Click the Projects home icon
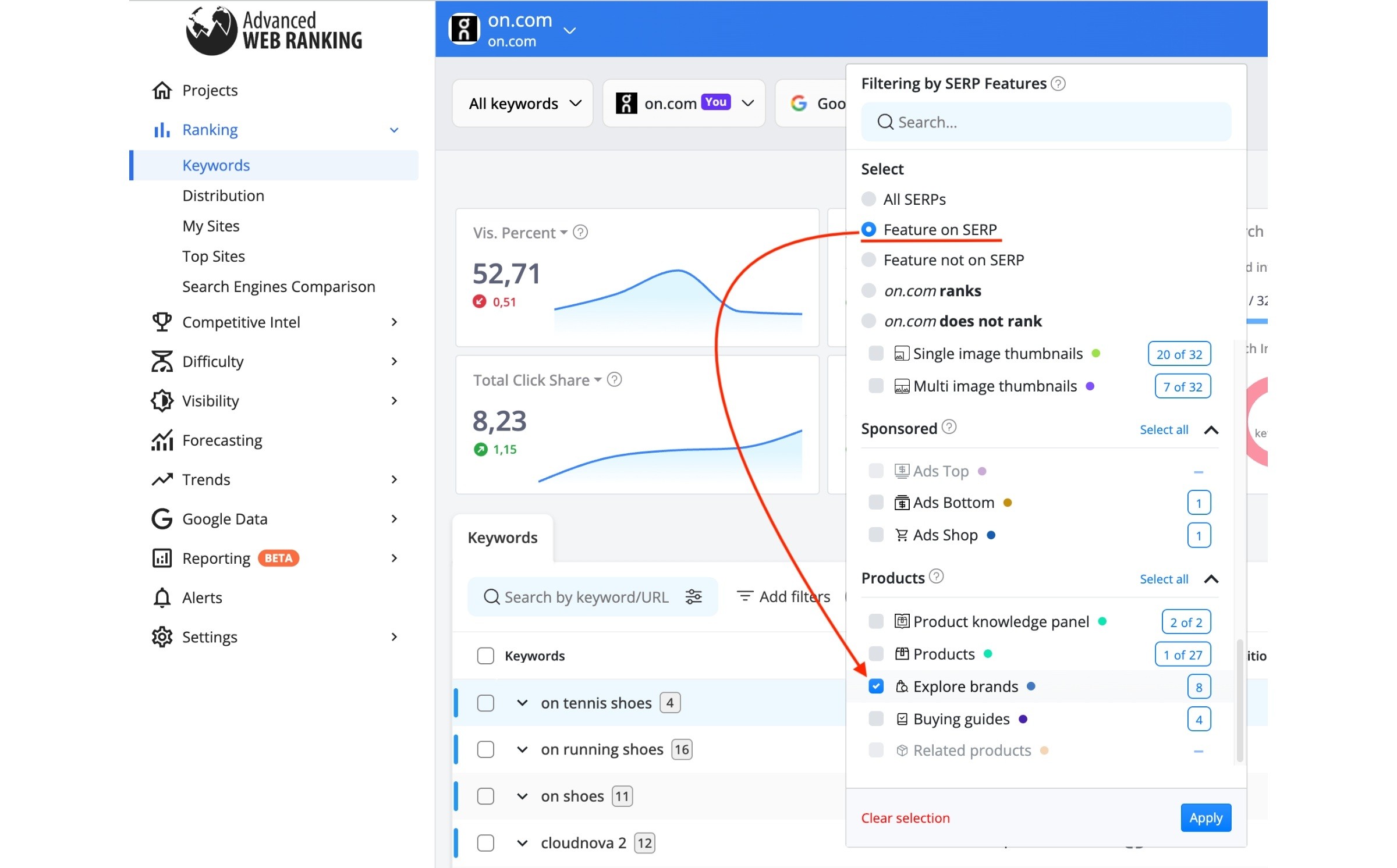 coord(162,90)
